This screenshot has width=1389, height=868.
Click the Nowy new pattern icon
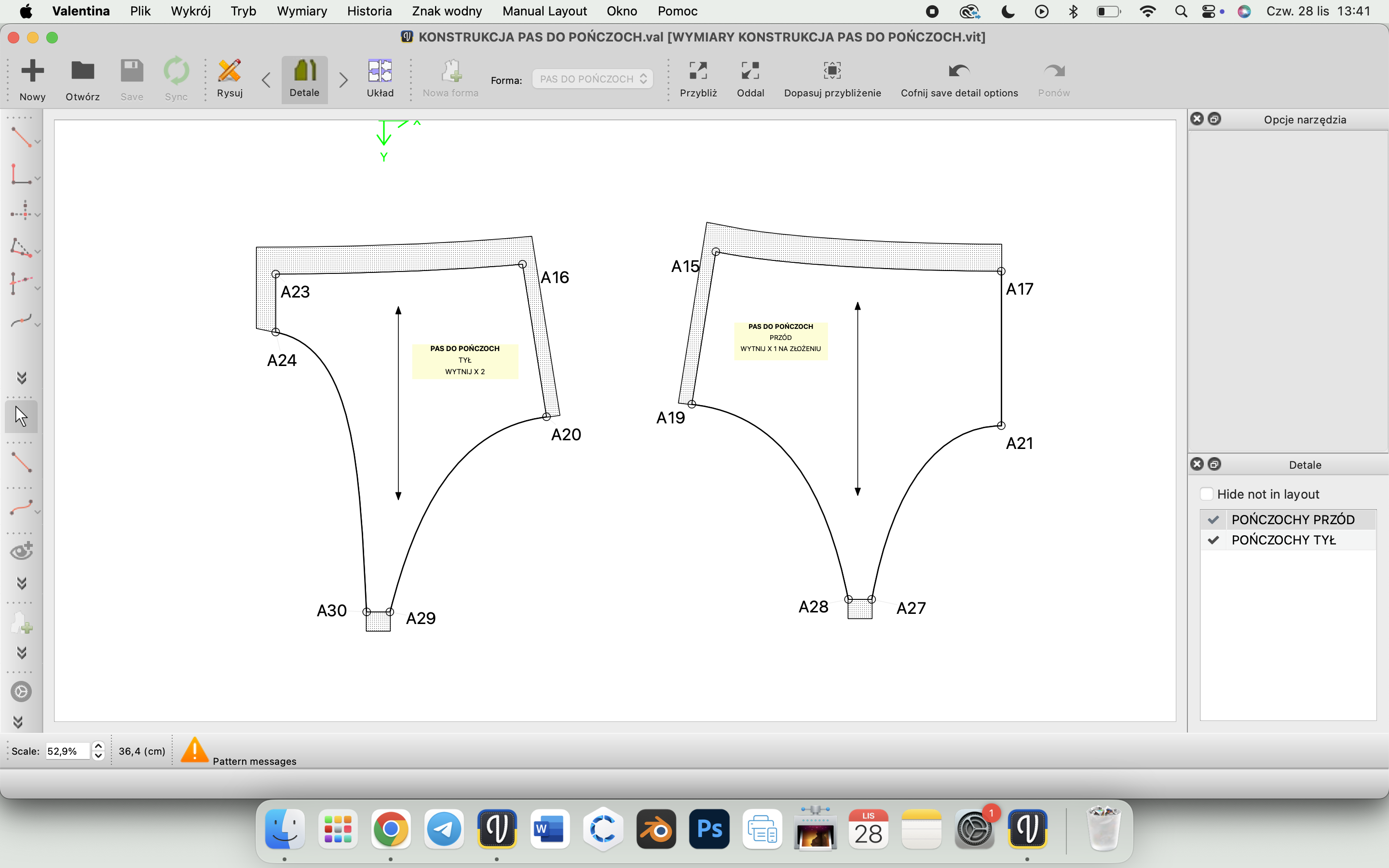(x=32, y=71)
